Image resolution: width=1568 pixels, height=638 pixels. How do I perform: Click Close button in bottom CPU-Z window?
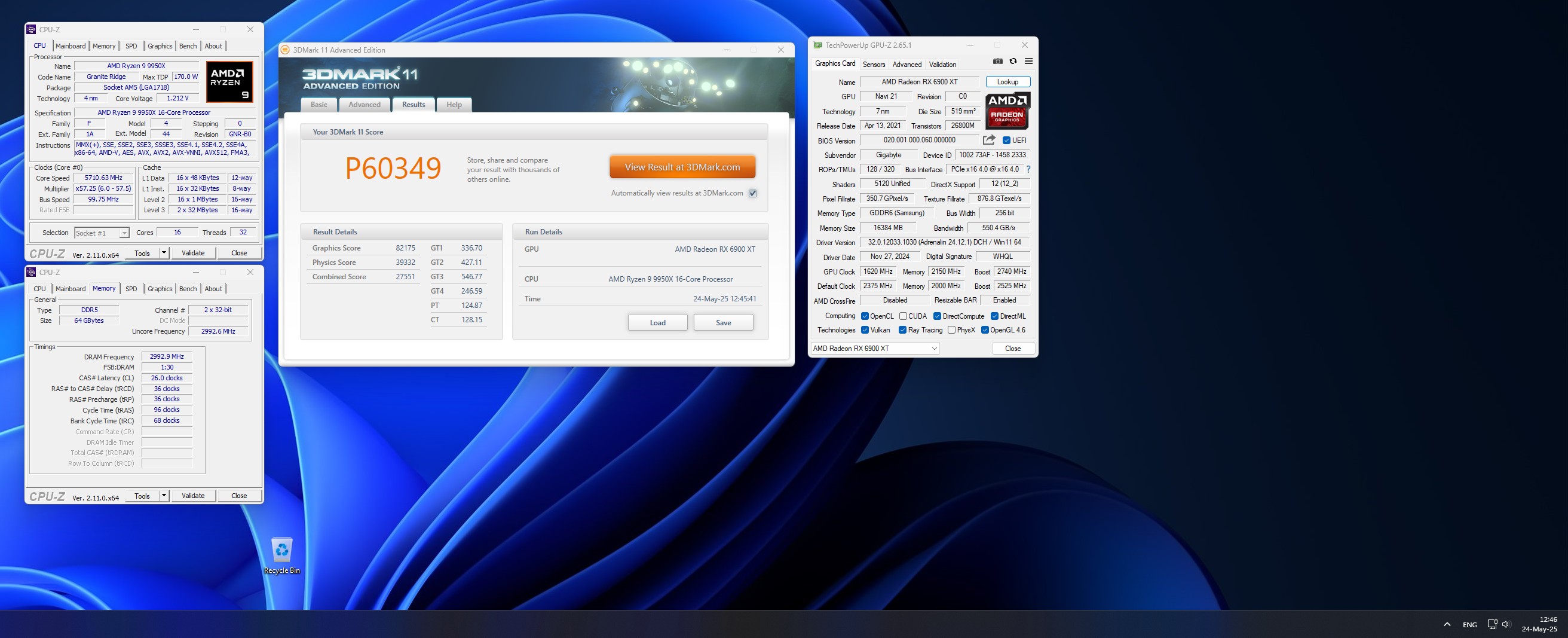click(x=239, y=496)
